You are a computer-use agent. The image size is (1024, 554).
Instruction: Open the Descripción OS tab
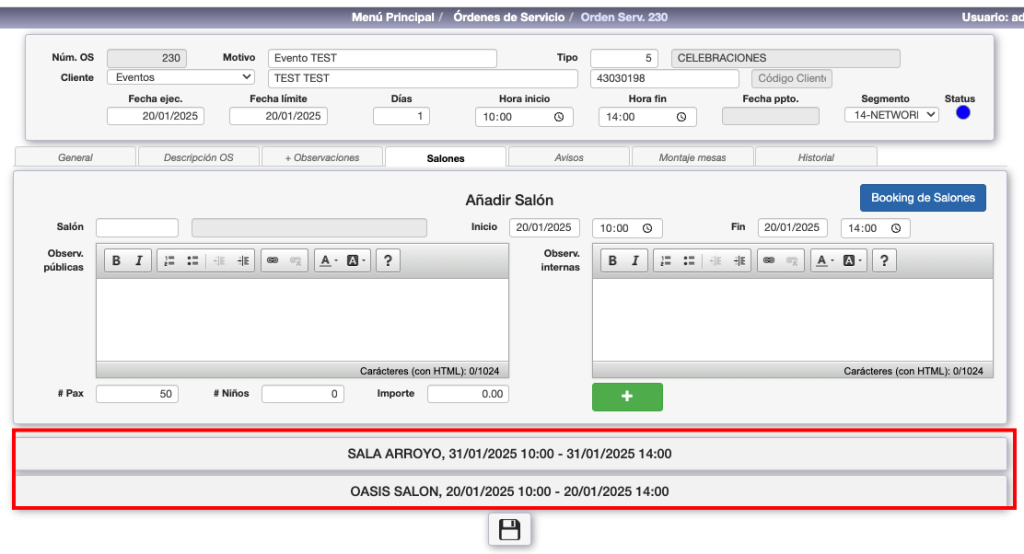click(198, 157)
